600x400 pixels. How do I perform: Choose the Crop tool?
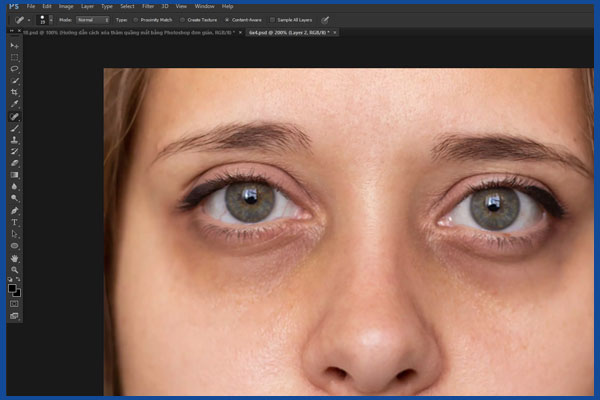tap(14, 92)
